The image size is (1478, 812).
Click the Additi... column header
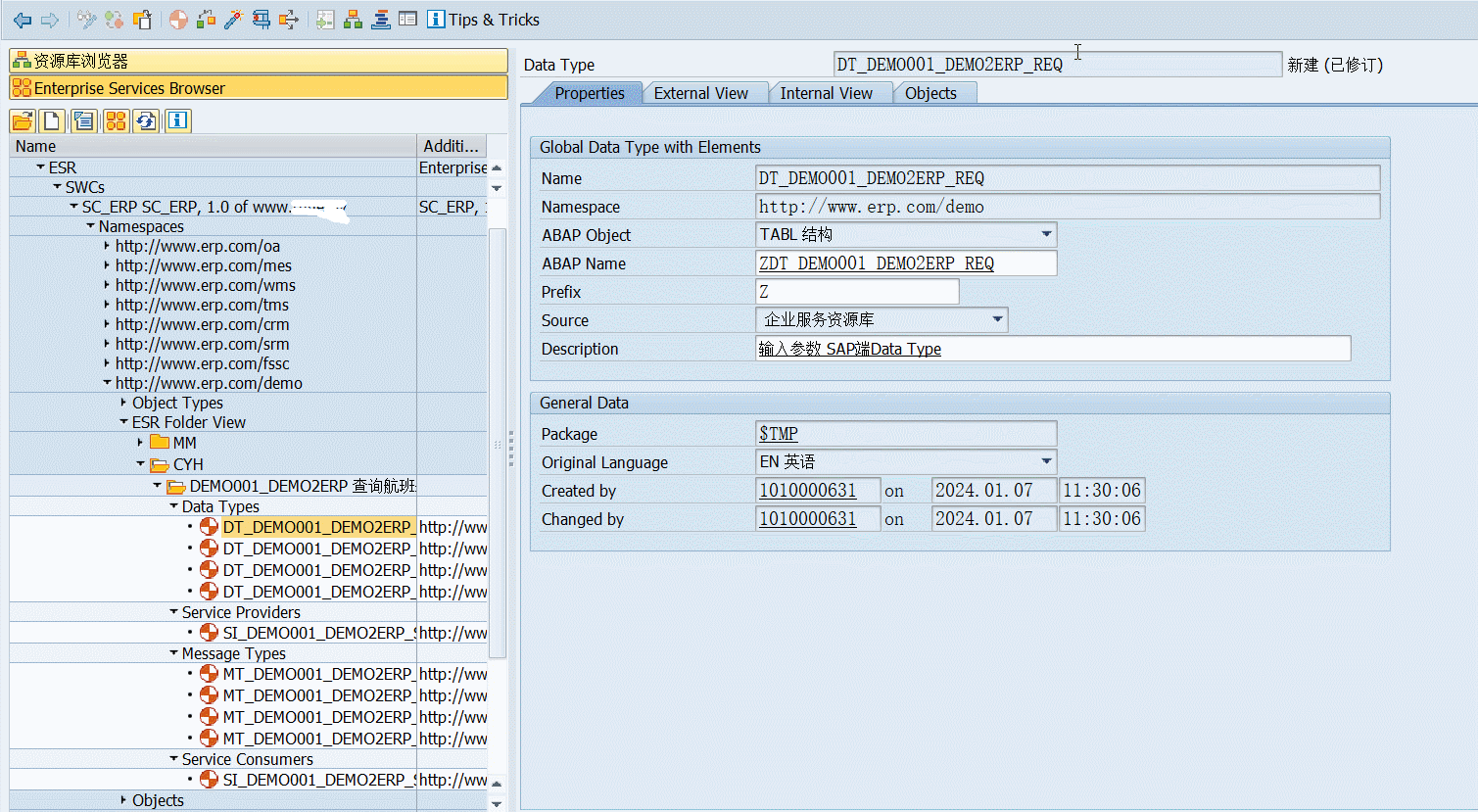[x=452, y=146]
